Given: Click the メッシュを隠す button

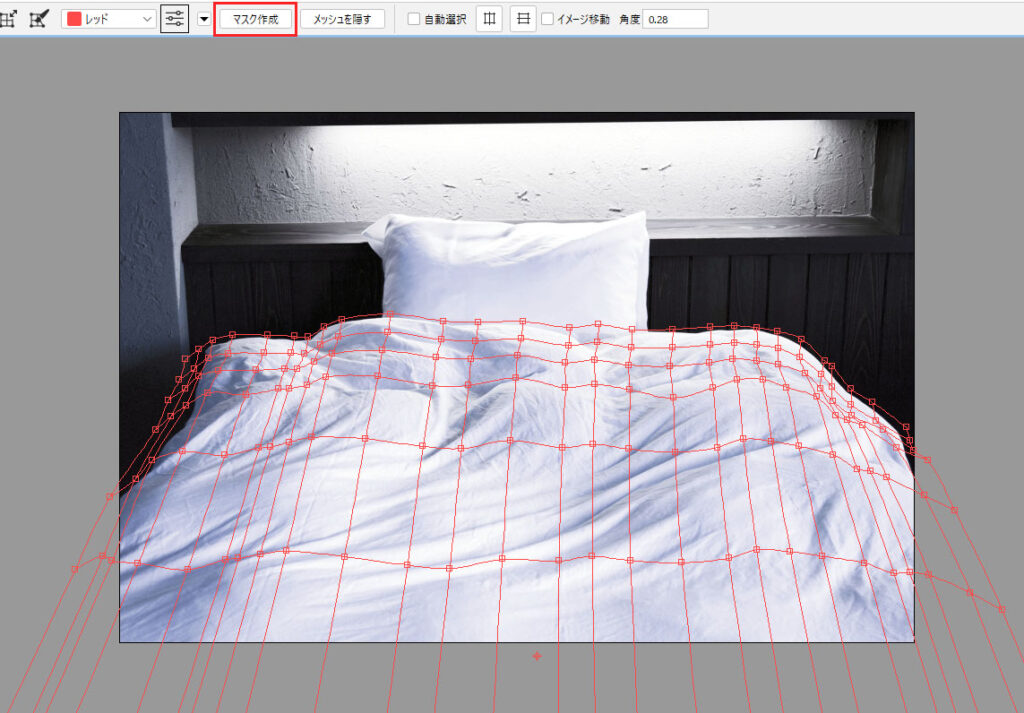Looking at the screenshot, I should click(342, 19).
